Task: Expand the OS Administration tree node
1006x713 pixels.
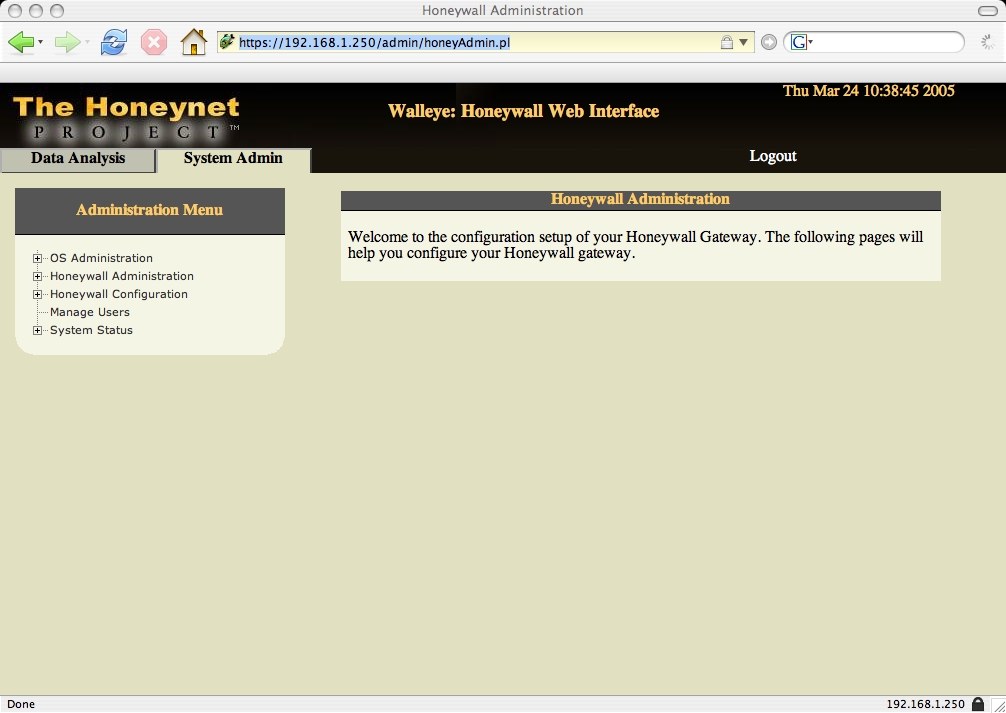Action: 37,258
